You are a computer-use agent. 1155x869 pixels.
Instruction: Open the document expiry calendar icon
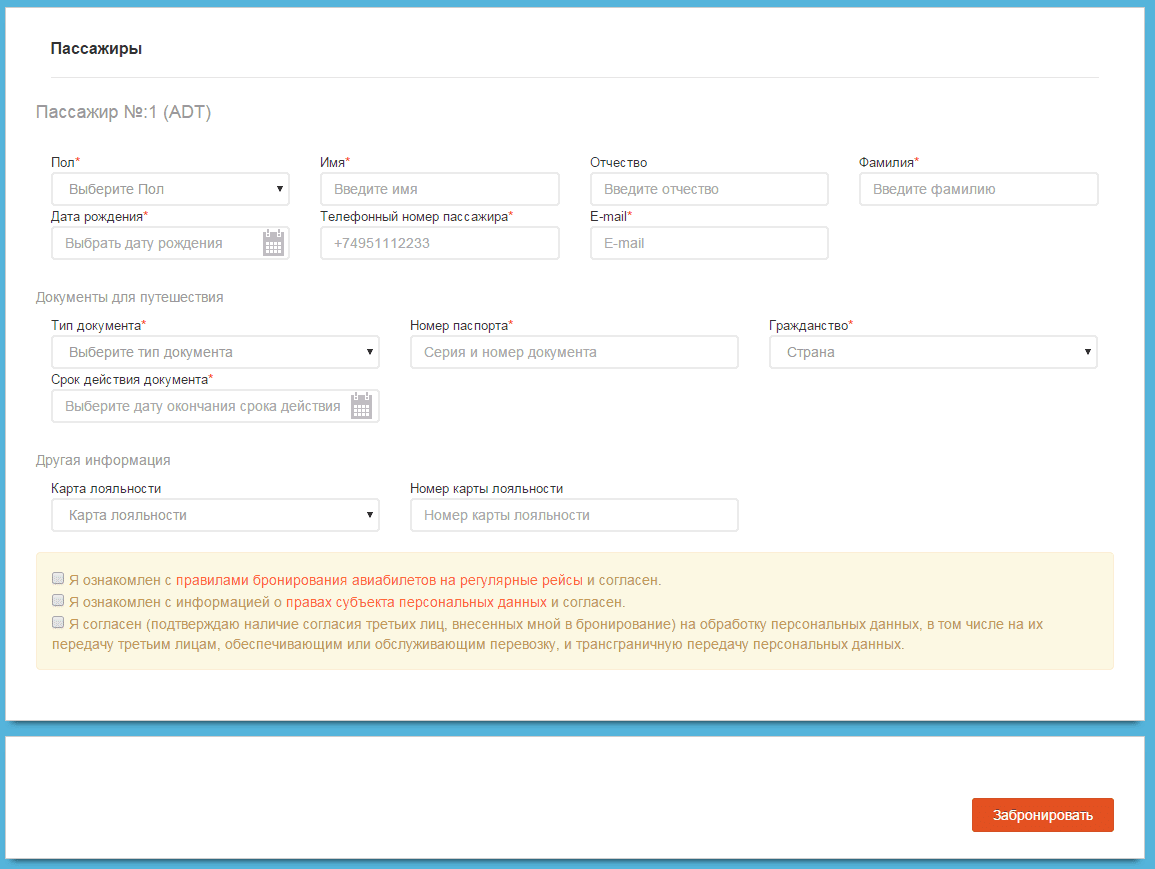click(361, 406)
